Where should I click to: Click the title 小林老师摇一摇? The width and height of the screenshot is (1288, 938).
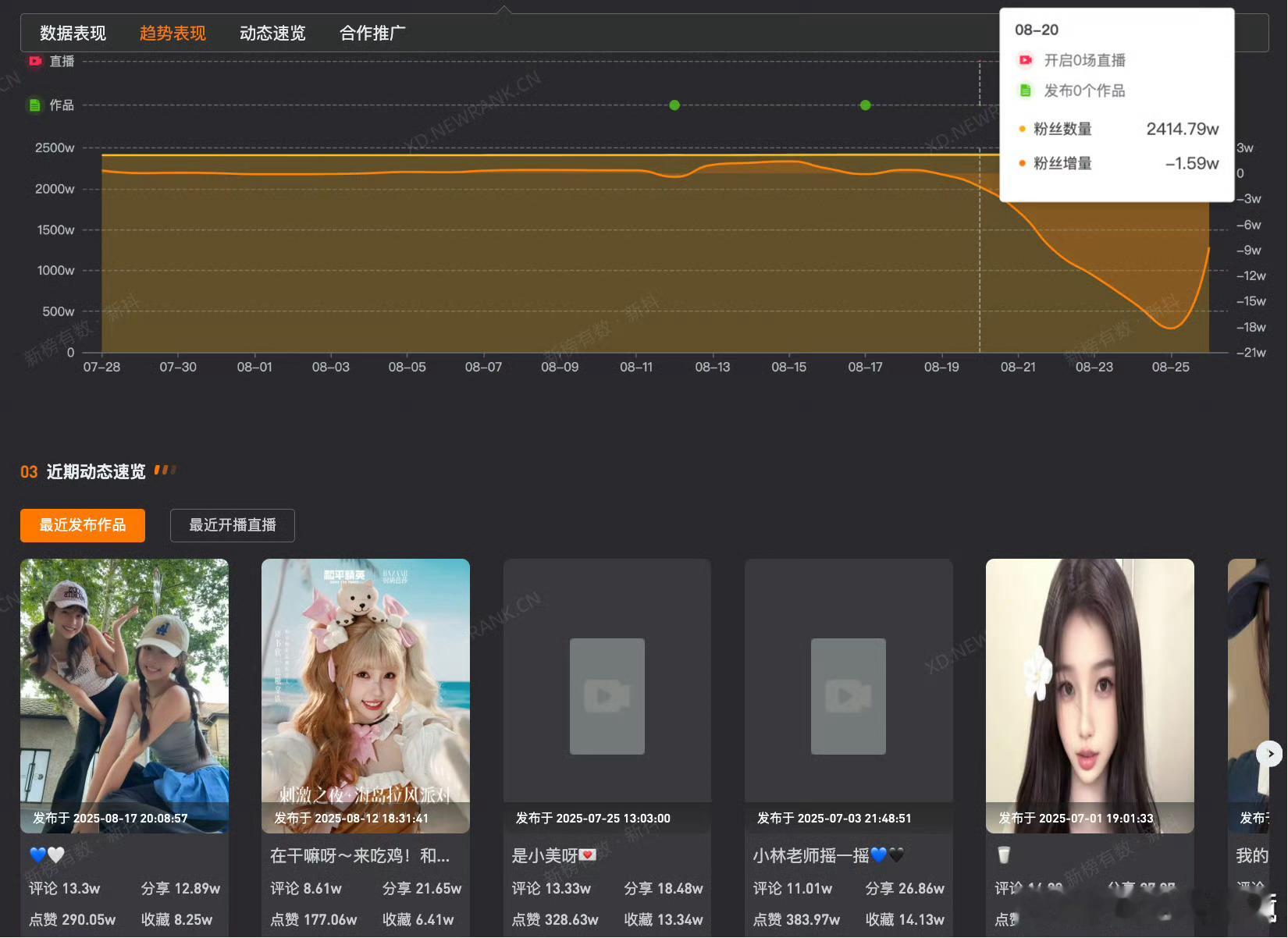pos(828,856)
